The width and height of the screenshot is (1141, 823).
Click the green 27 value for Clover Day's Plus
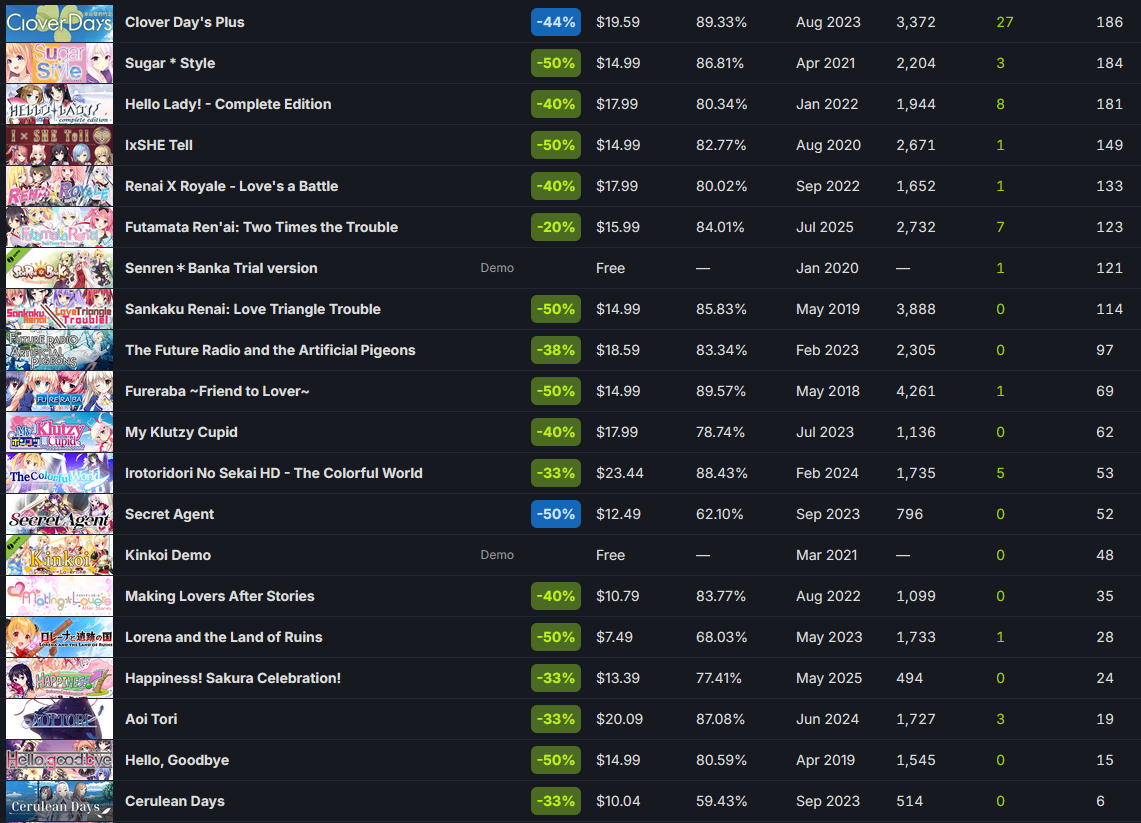[x=1005, y=23]
